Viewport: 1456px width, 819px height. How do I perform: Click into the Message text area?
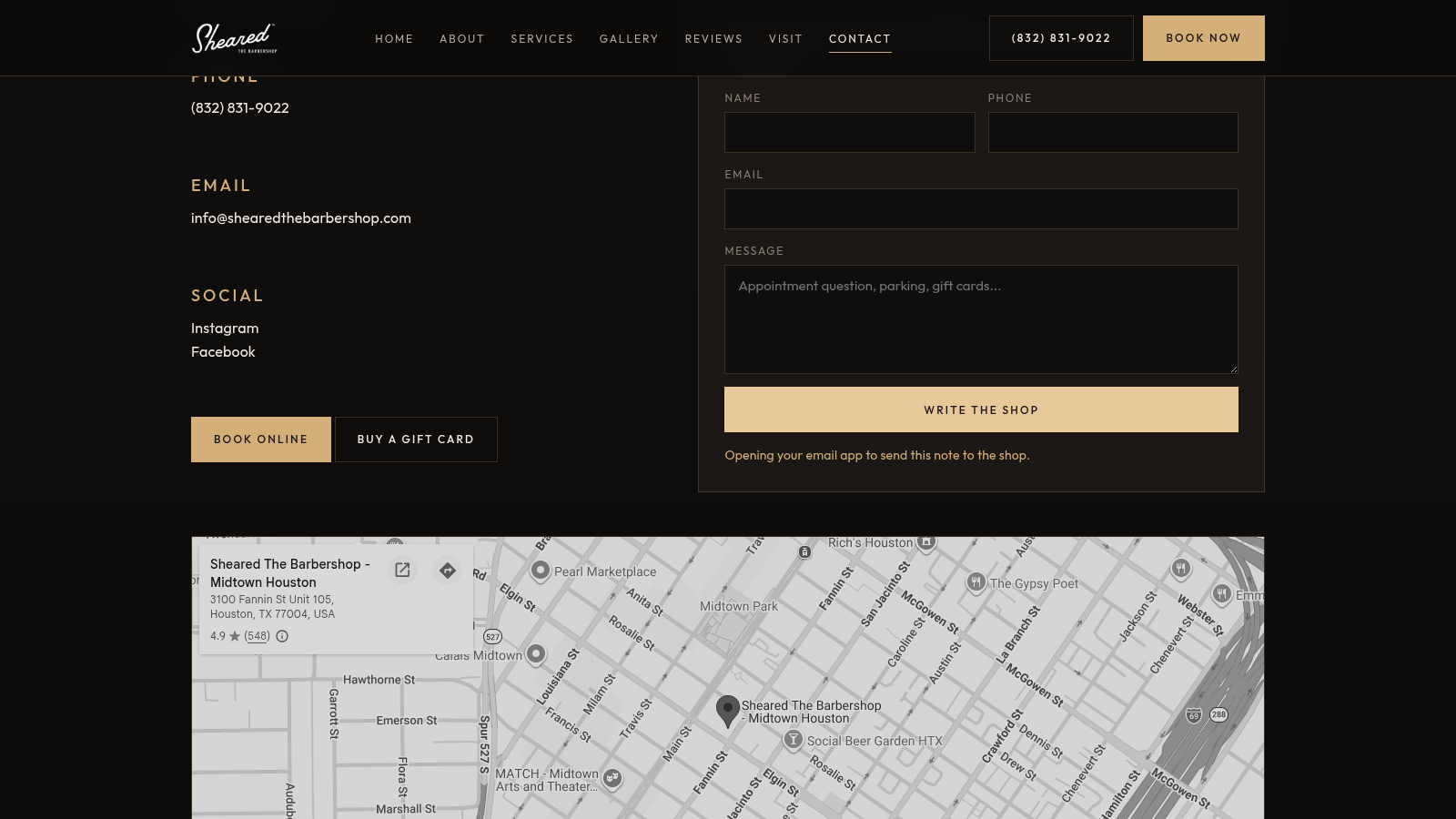tap(981, 319)
